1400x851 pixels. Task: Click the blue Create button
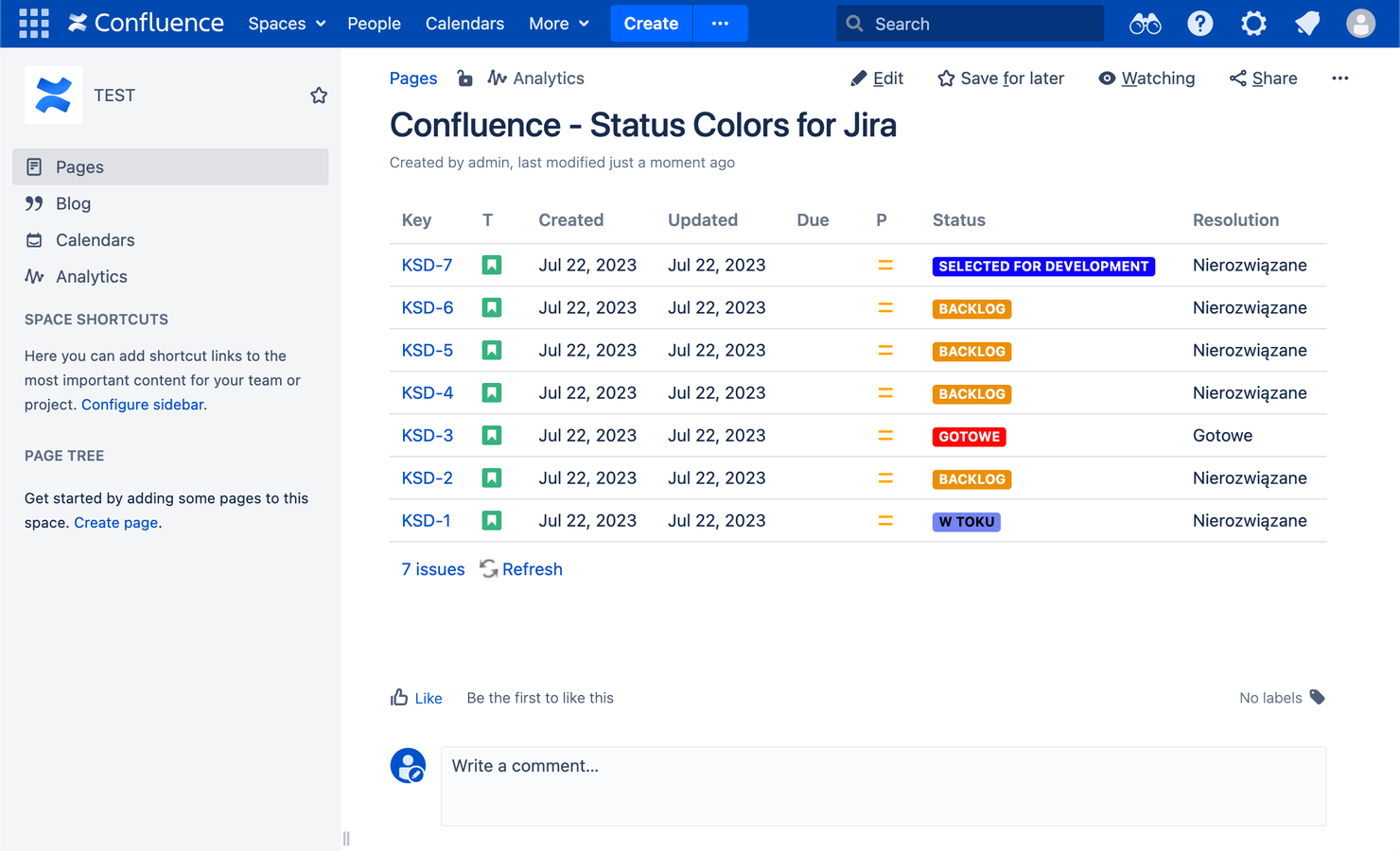[x=651, y=24]
